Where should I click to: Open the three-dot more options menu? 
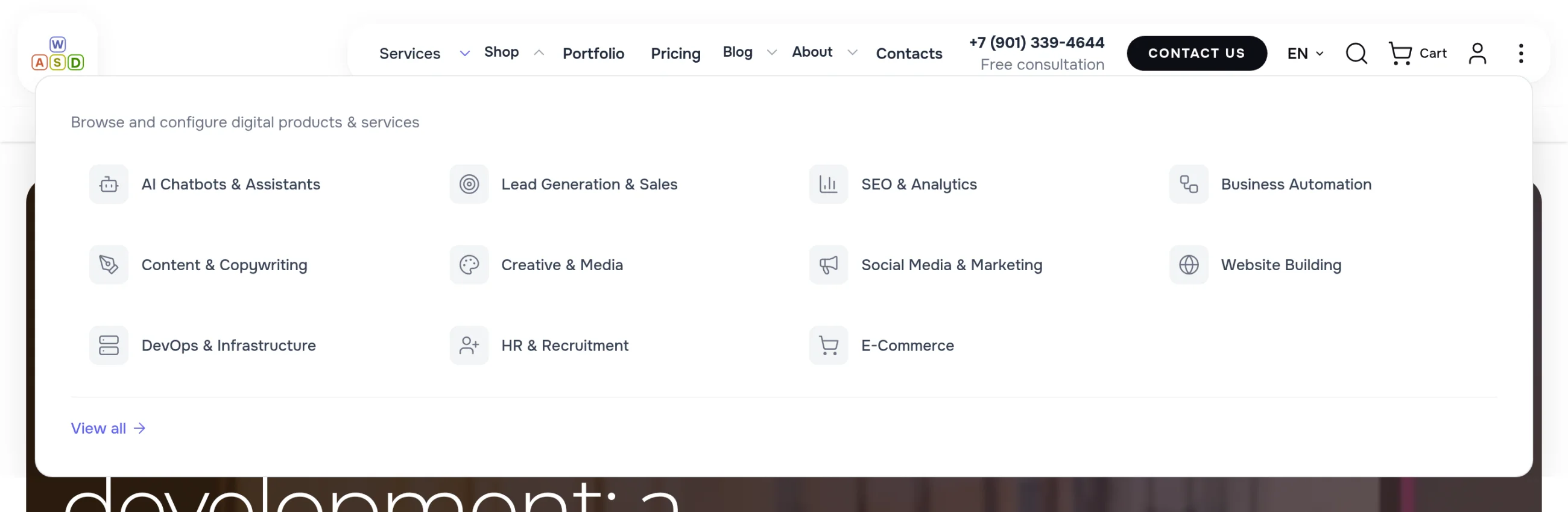point(1520,54)
